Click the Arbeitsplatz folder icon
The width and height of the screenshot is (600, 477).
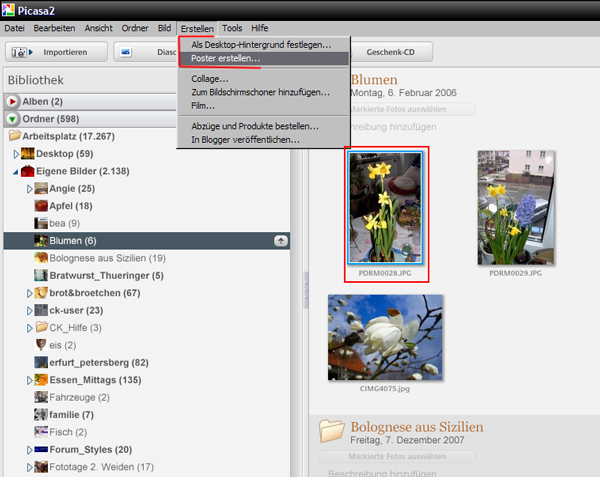[15, 135]
